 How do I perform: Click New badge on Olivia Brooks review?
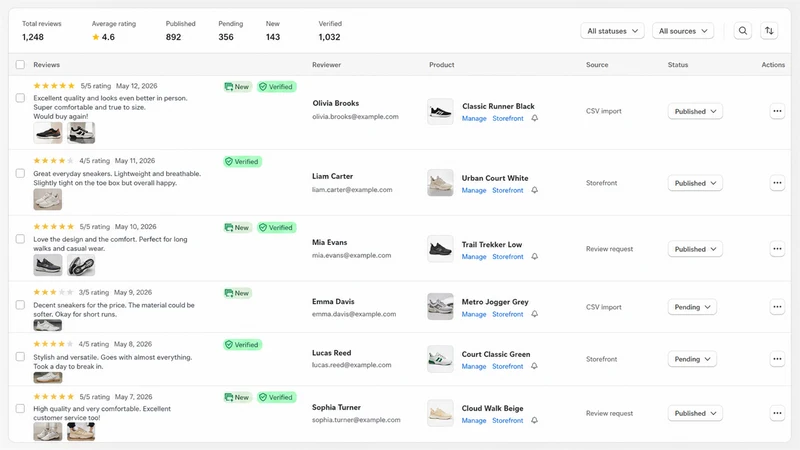(x=237, y=87)
